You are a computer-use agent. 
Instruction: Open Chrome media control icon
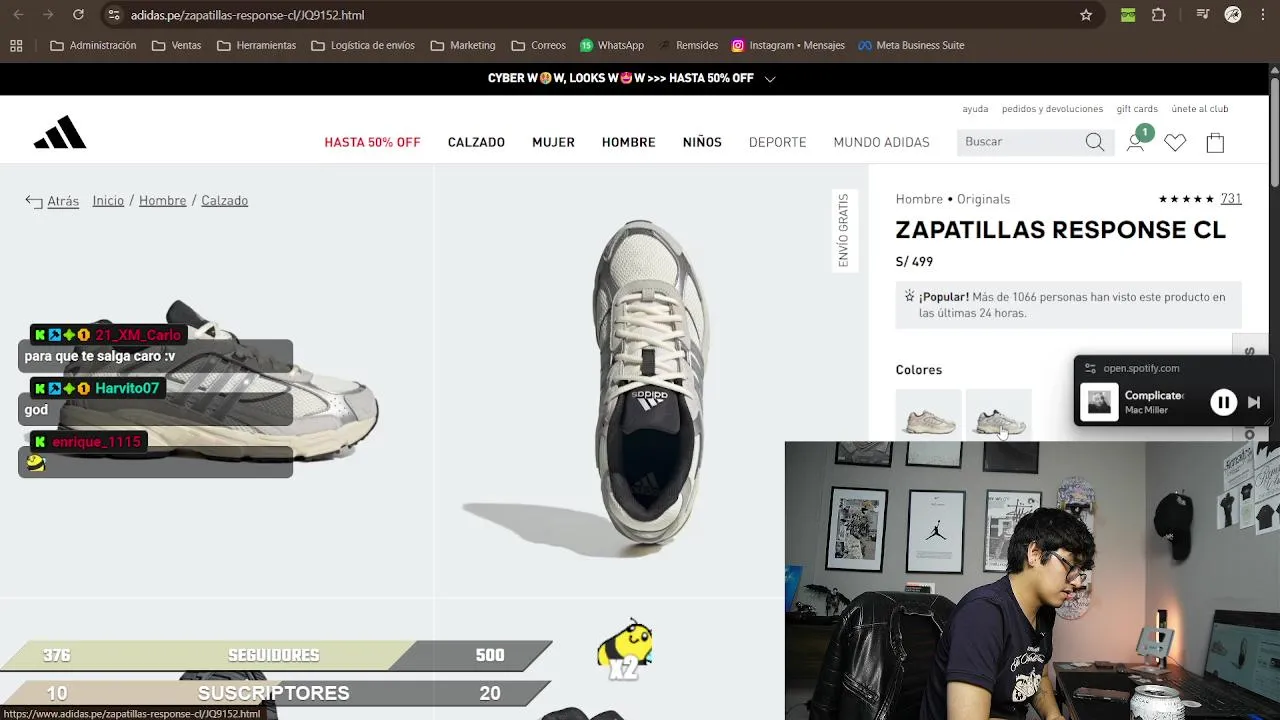pos(1204,15)
